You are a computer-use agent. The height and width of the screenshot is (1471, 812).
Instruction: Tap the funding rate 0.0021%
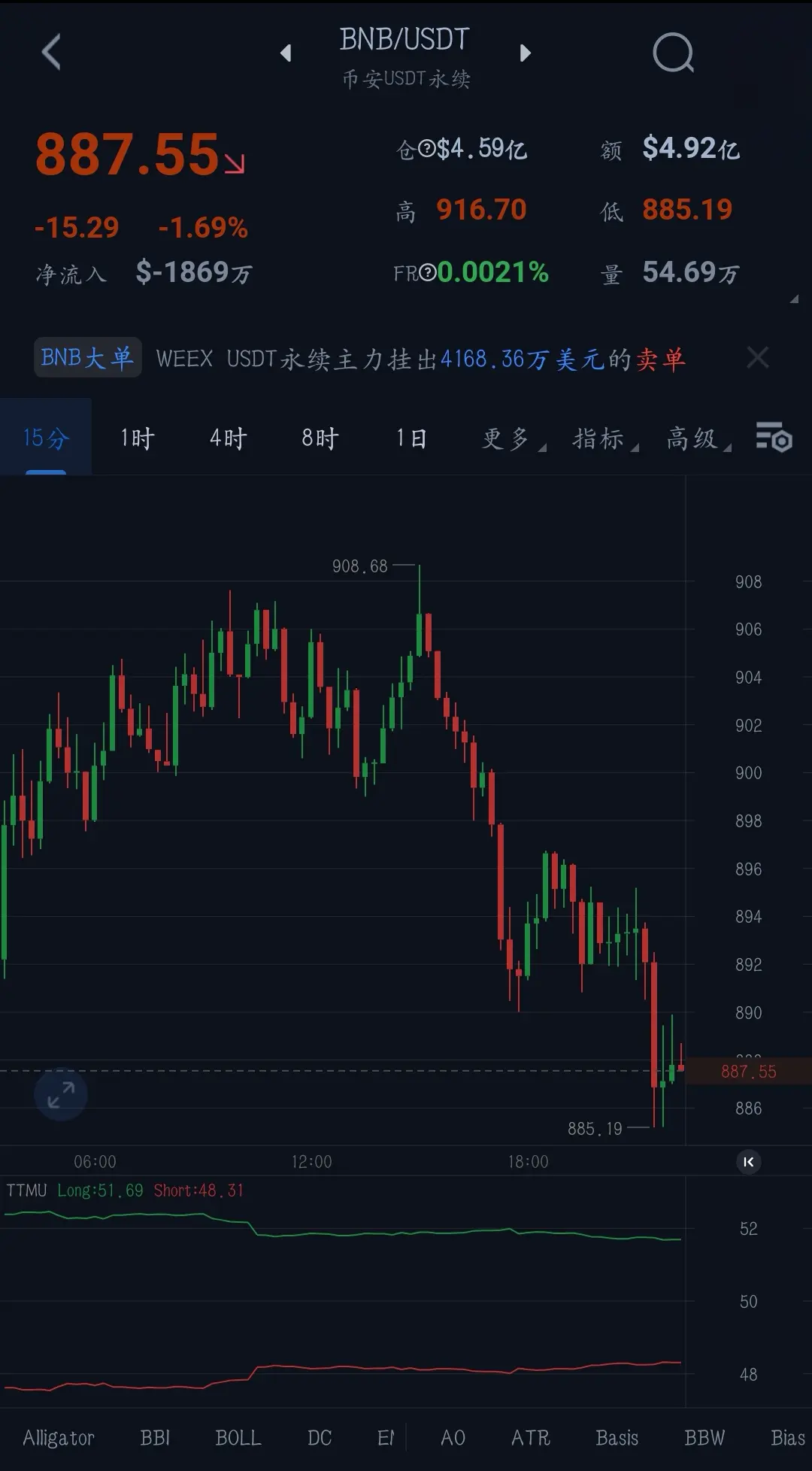tap(493, 272)
